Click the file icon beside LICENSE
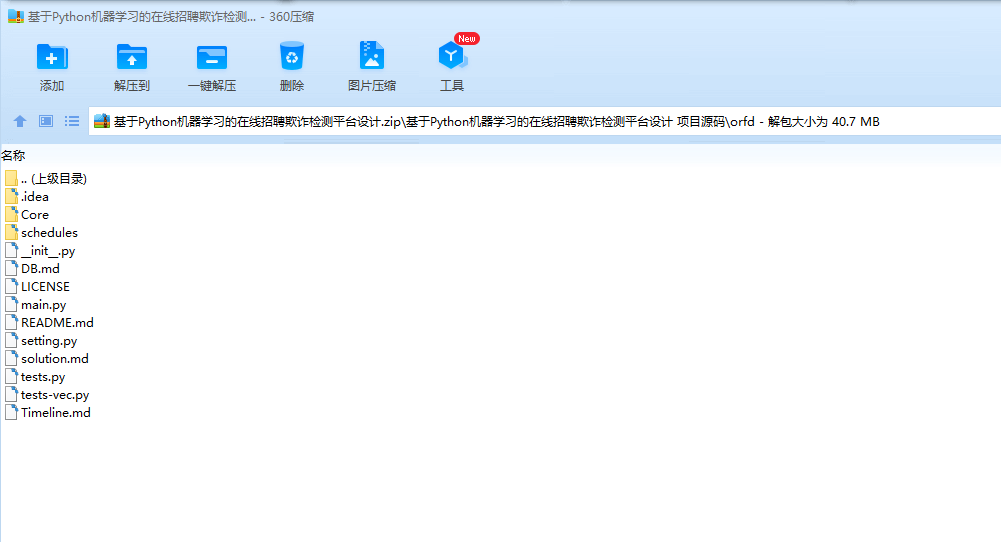This screenshot has height=542, width=1001. (x=11, y=286)
